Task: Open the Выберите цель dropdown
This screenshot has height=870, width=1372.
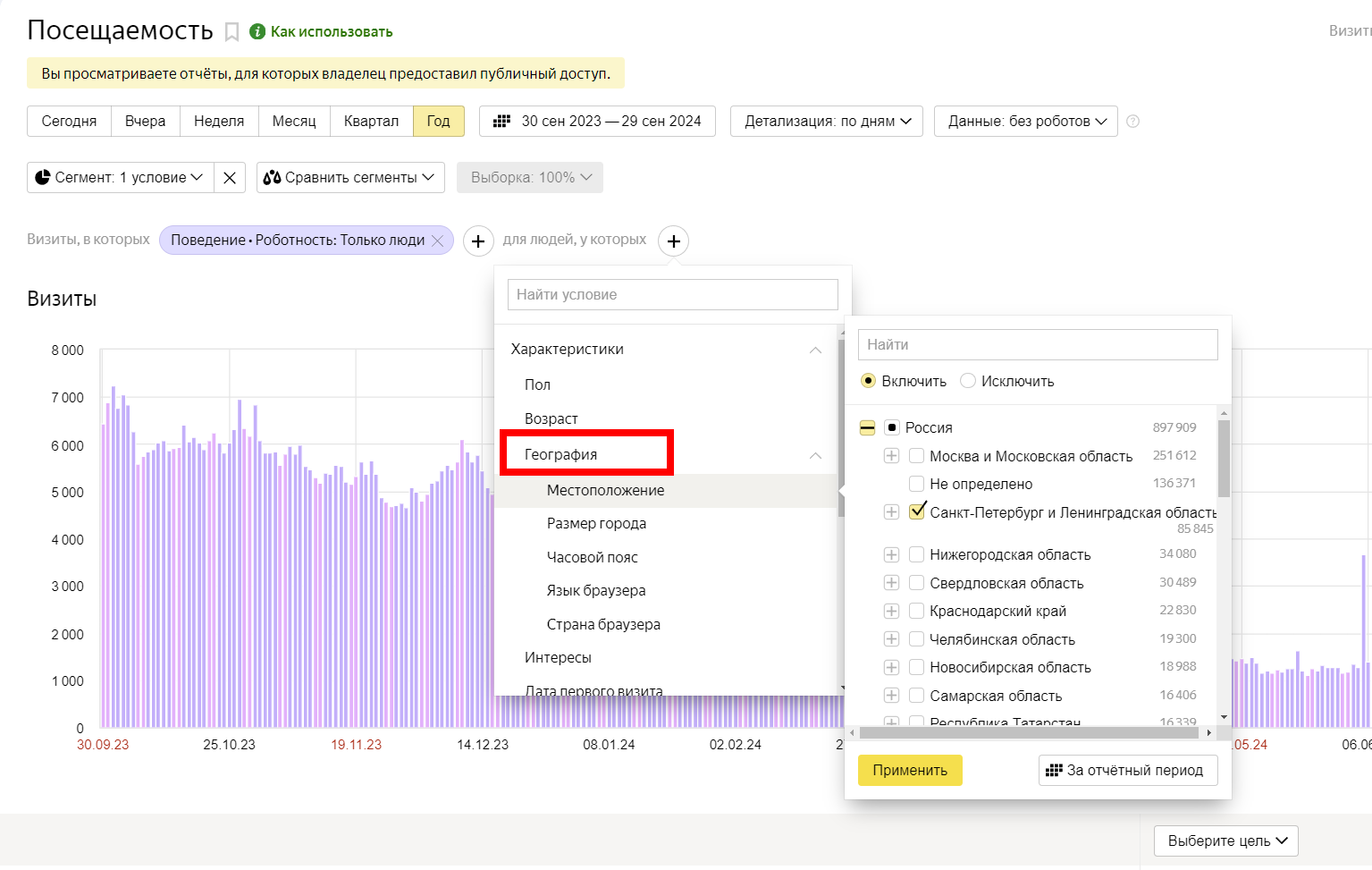Action: [x=1226, y=840]
